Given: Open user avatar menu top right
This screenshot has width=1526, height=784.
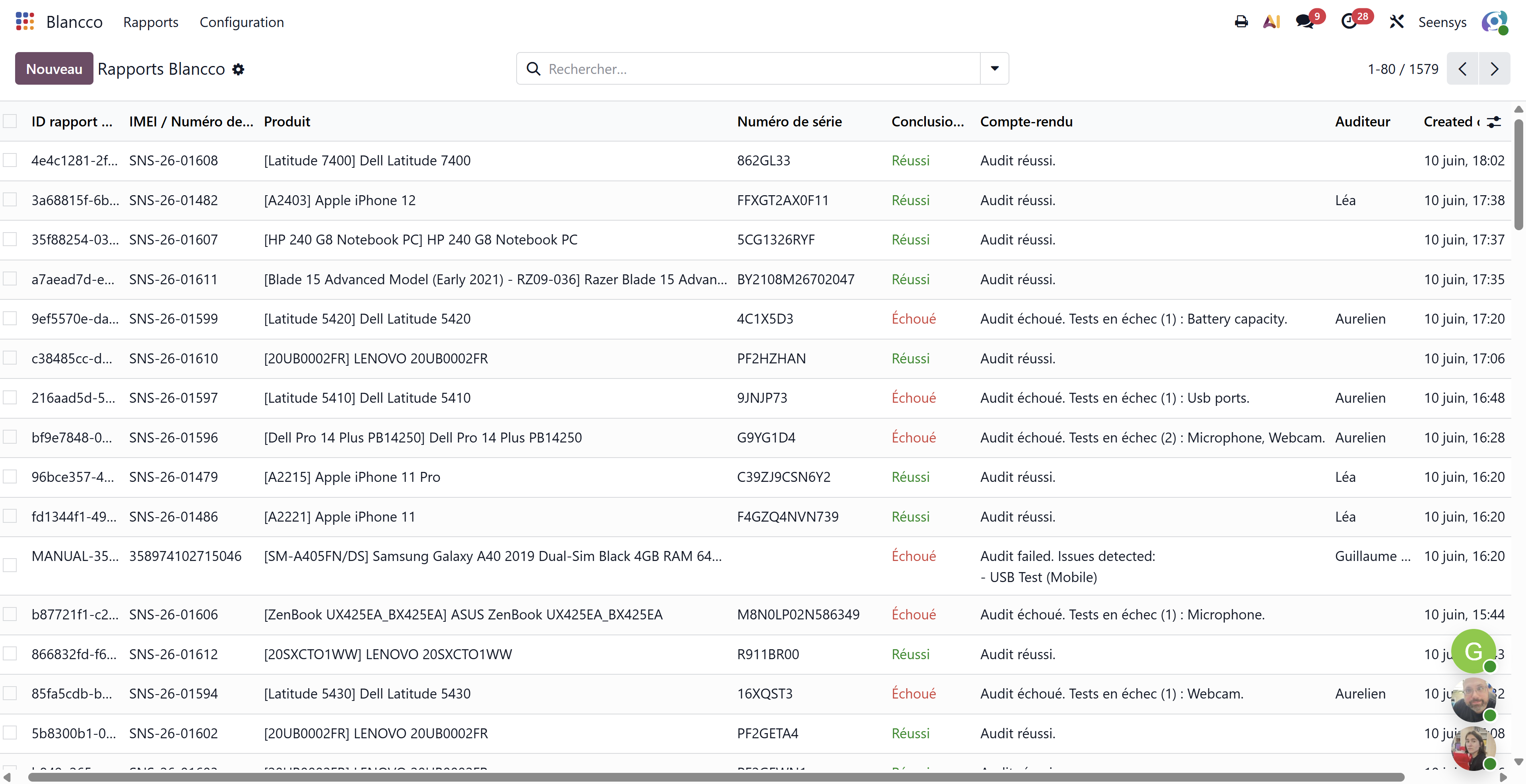Looking at the screenshot, I should click(x=1495, y=23).
